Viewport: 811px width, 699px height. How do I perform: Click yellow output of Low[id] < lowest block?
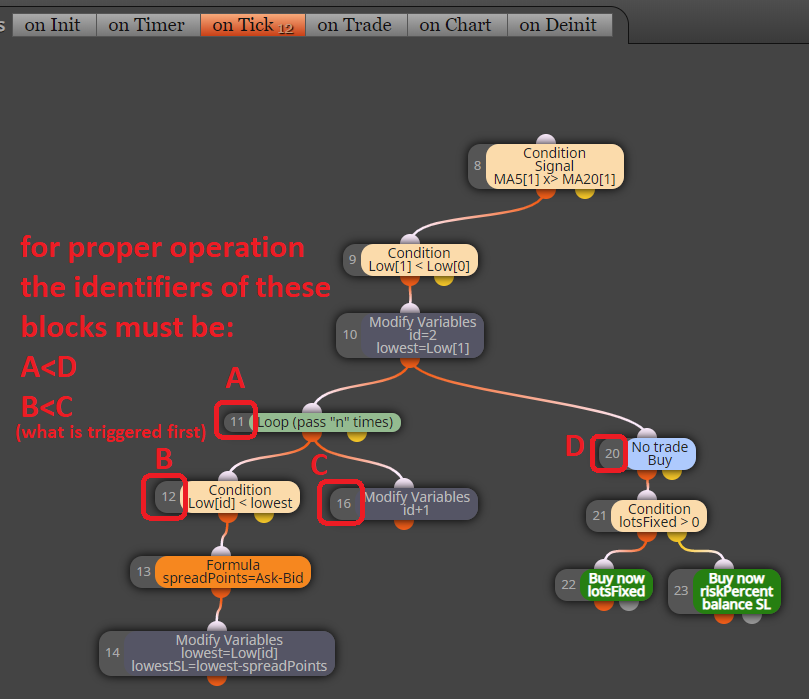coord(264,517)
